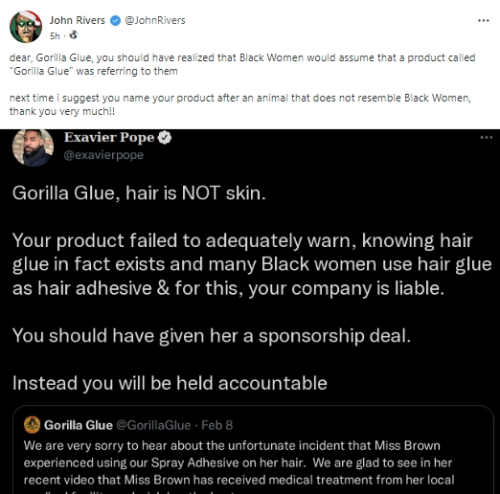
Task: Click the @GorillaGlue handle in quoted tweet
Action: 154,425
